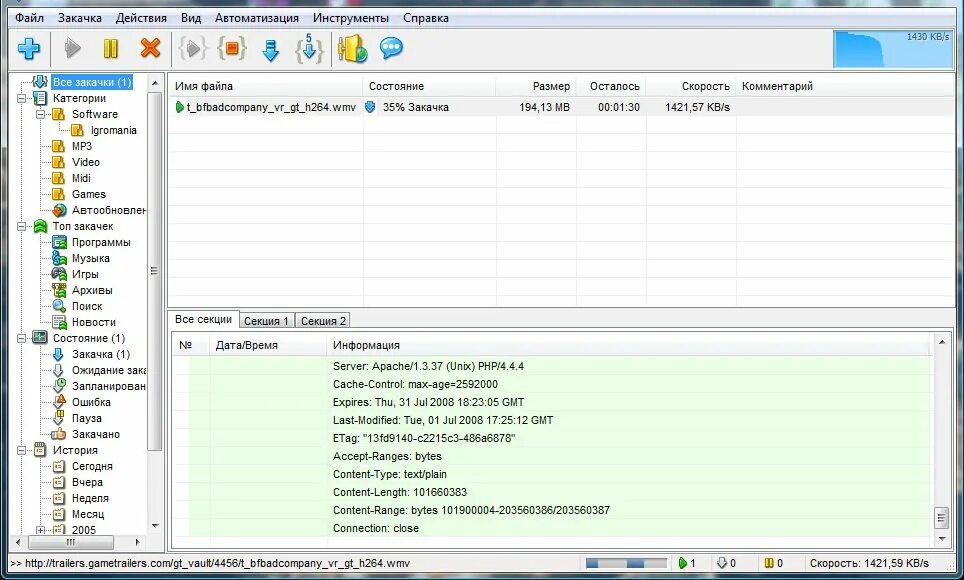Screen dimensions: 964x580
Task: Click the yellow pause download icon
Action: tap(111, 48)
